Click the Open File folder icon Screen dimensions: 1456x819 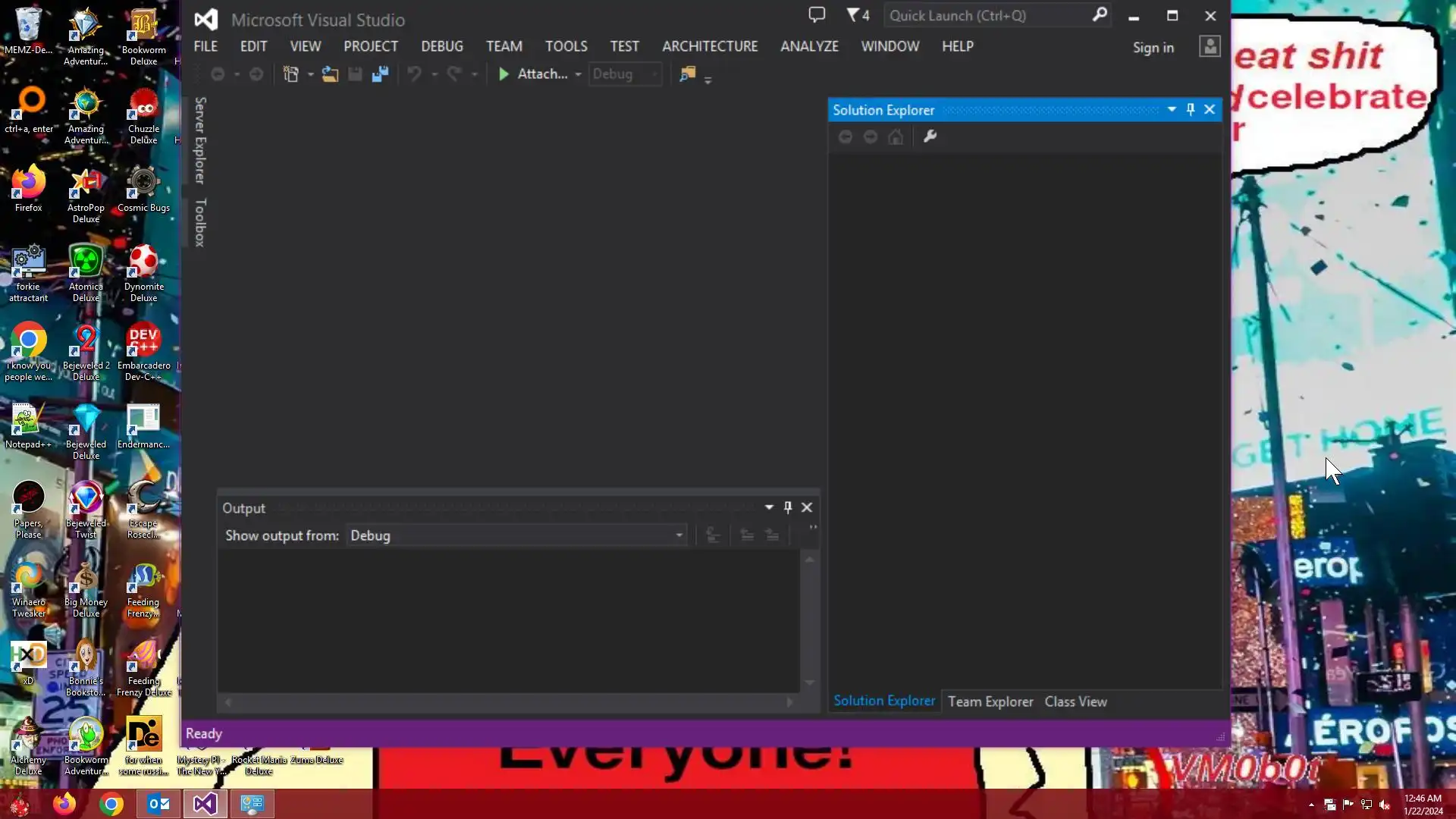click(330, 74)
